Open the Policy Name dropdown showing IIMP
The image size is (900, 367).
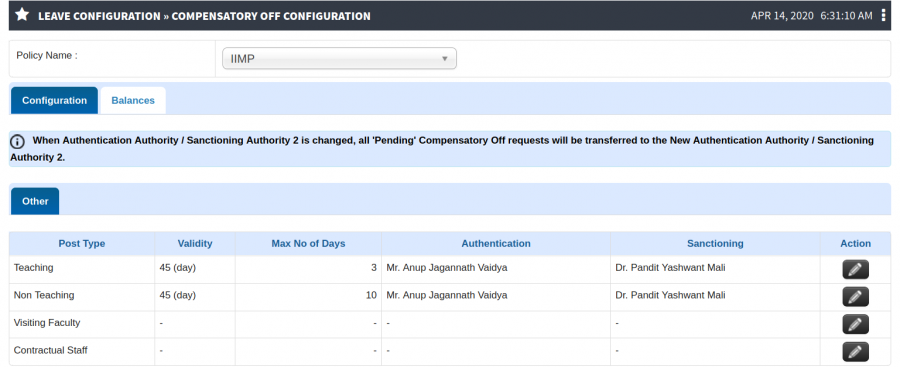(x=339, y=59)
